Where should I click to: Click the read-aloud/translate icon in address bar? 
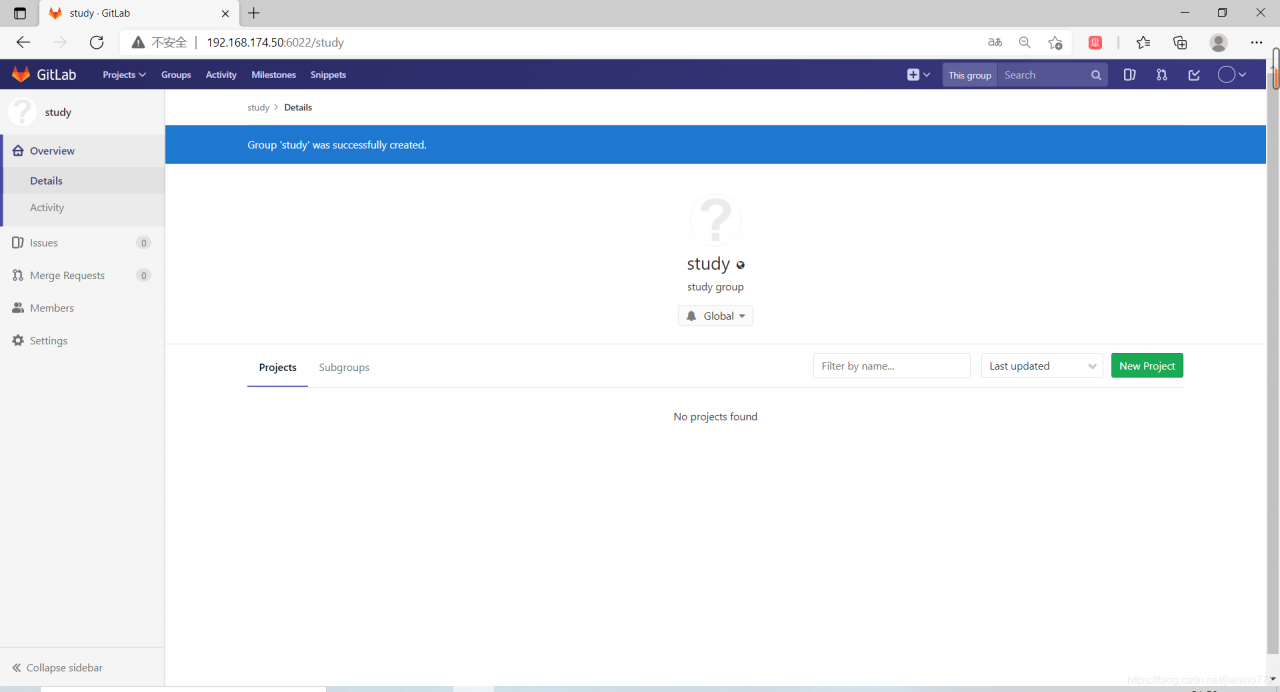click(x=994, y=42)
